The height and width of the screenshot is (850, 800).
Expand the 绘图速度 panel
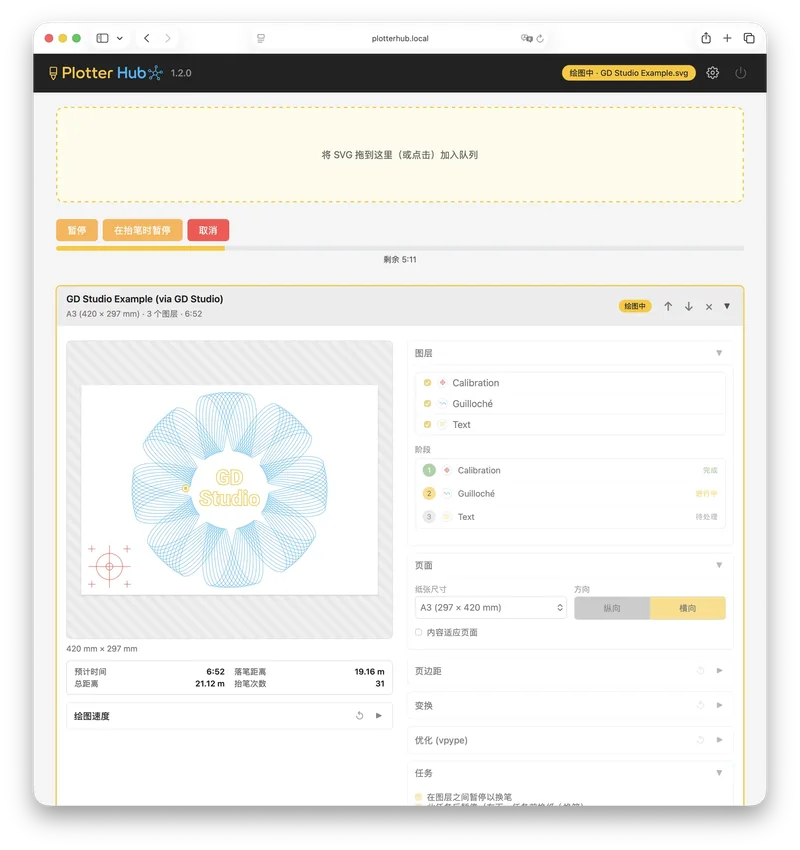coord(378,716)
